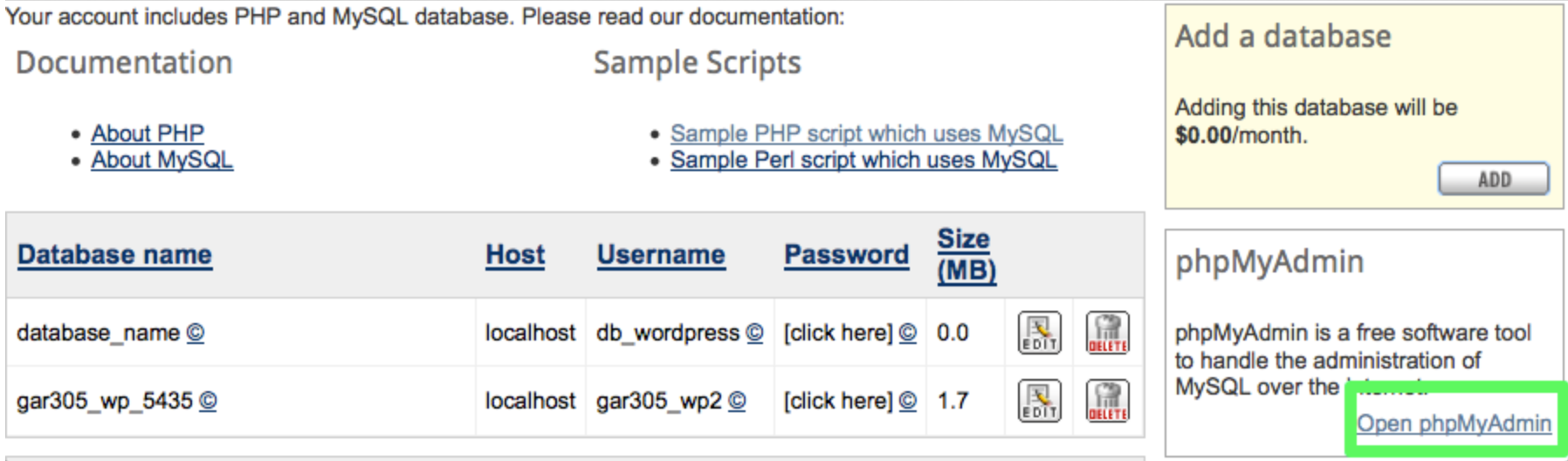This screenshot has height=461, width=1568.
Task: Sort by Username column header
Action: (661, 255)
